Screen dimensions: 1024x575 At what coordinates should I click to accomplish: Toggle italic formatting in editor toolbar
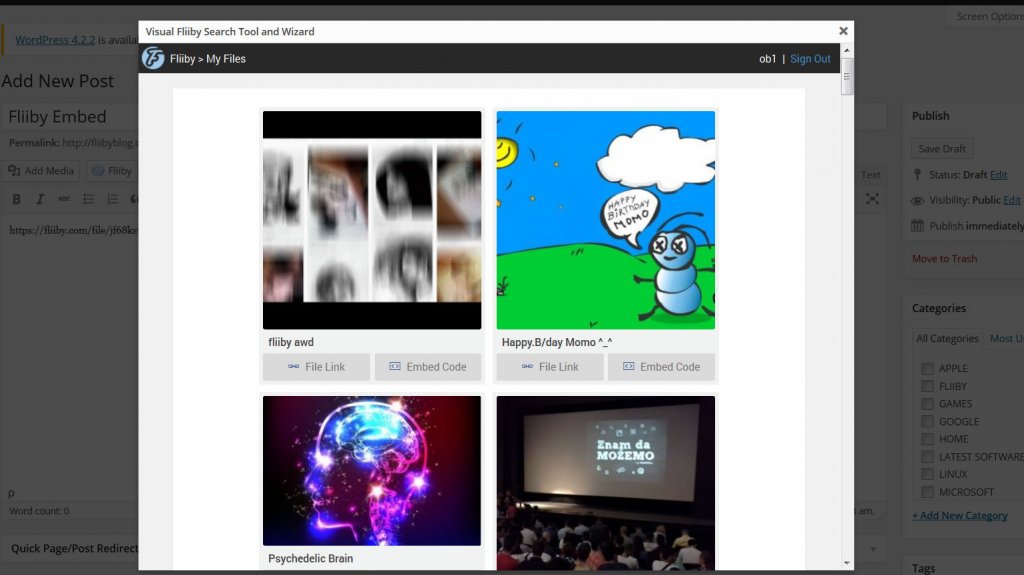click(40, 199)
